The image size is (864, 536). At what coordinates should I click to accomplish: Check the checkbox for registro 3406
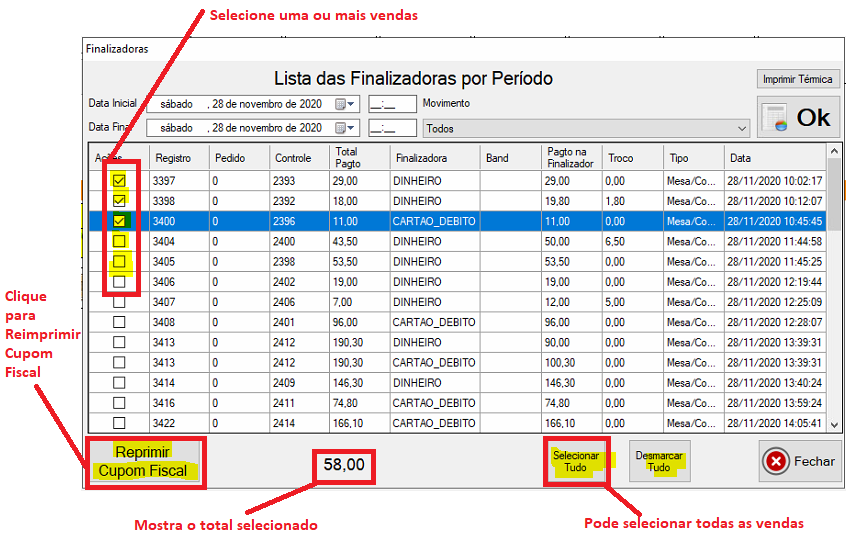click(x=119, y=281)
